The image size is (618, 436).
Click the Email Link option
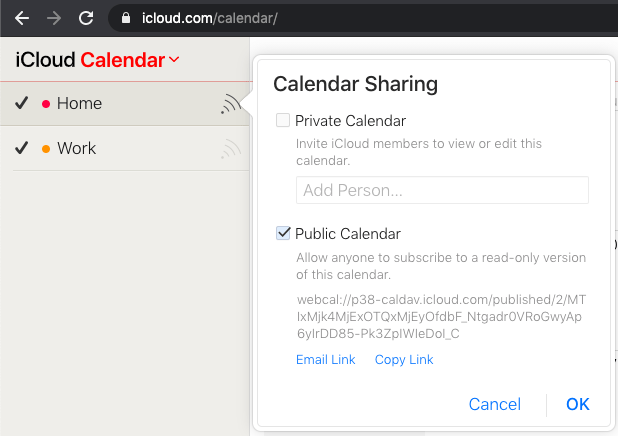325,360
